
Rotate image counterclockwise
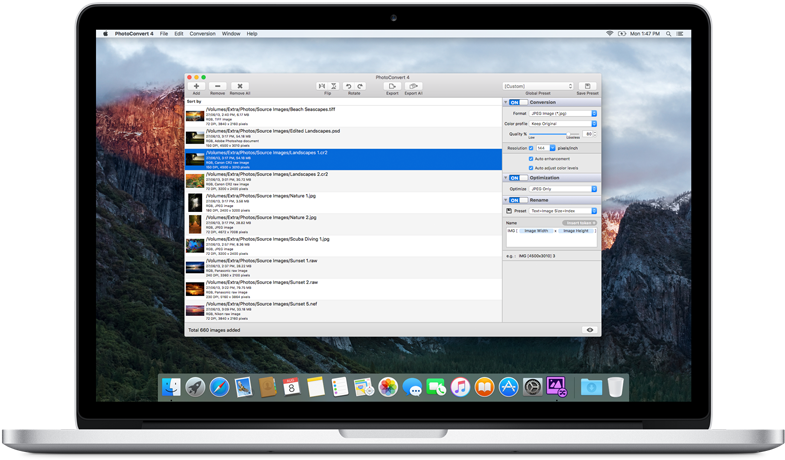[x=348, y=86]
